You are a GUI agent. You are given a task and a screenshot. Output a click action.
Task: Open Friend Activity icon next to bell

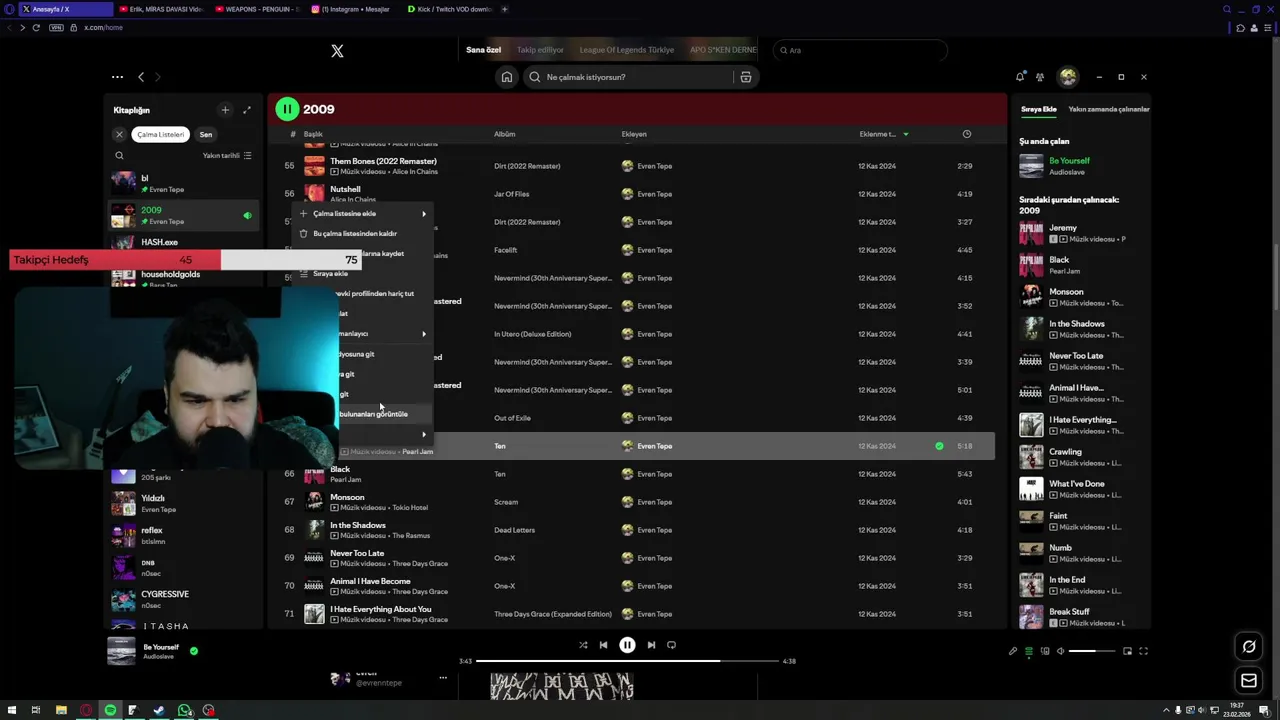(x=1040, y=77)
